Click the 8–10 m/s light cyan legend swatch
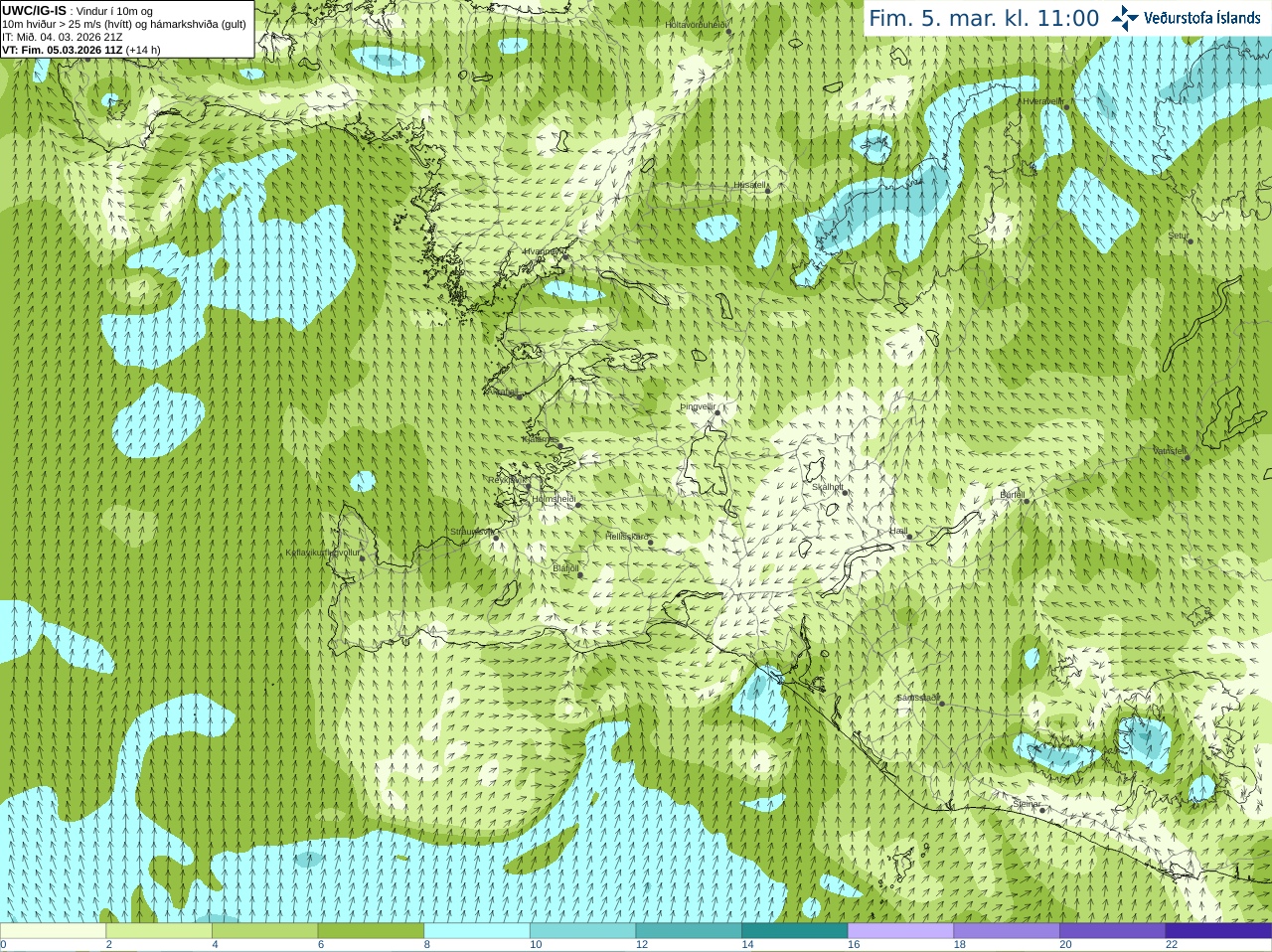Screen dimensions: 1272x952 click(477, 931)
